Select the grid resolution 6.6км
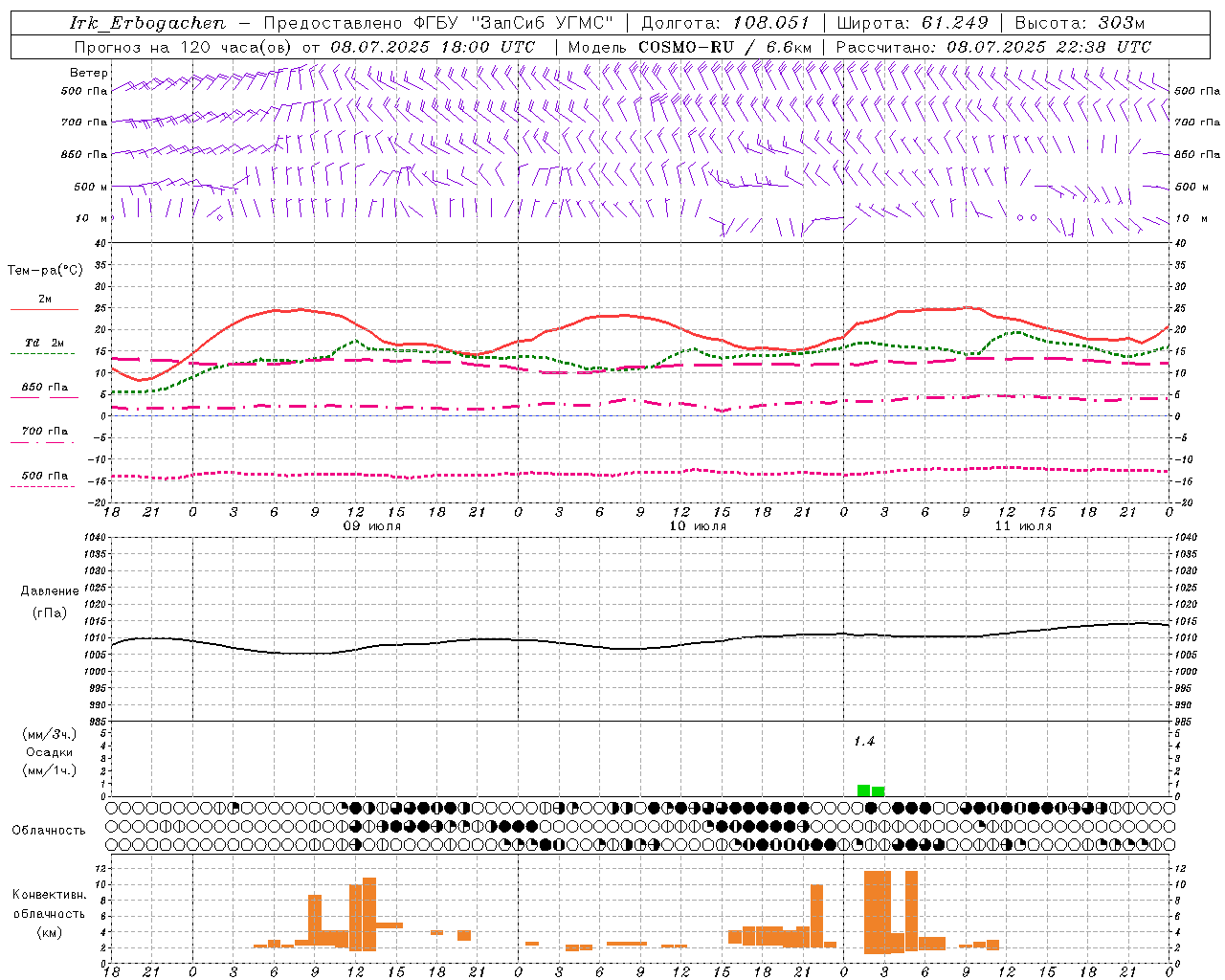Image resolution: width=1225 pixels, height=980 pixels. point(790,47)
